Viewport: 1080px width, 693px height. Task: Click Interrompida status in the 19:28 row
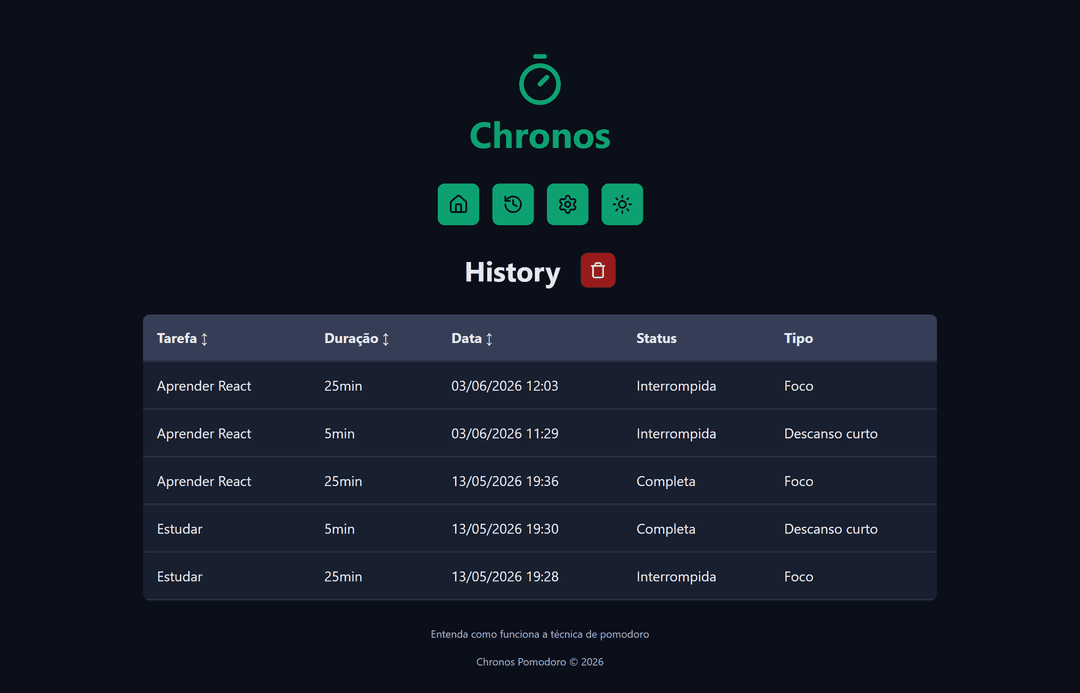point(676,577)
